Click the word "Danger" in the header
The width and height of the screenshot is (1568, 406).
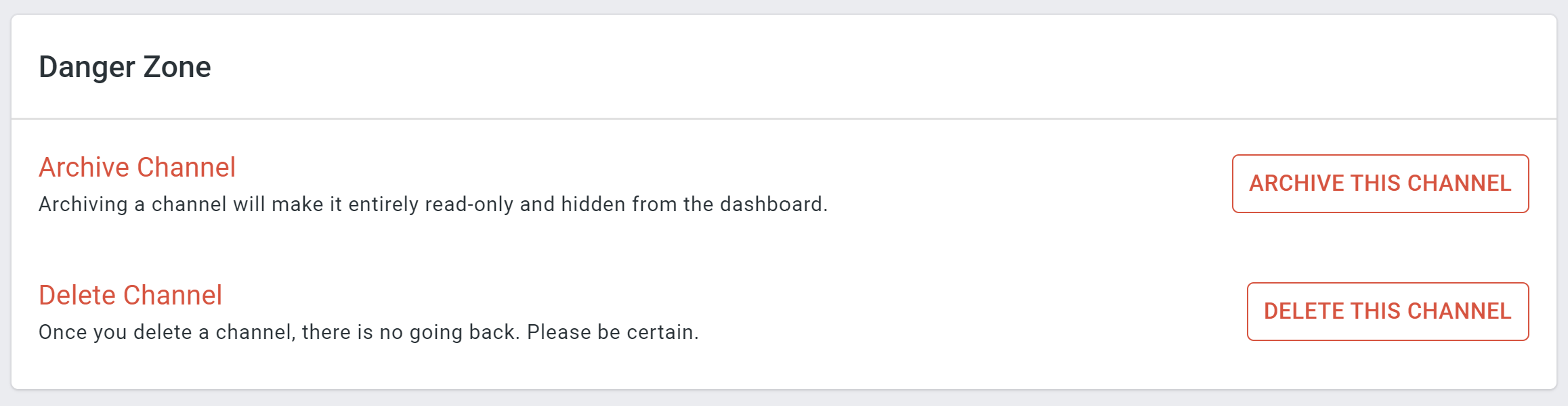87,68
